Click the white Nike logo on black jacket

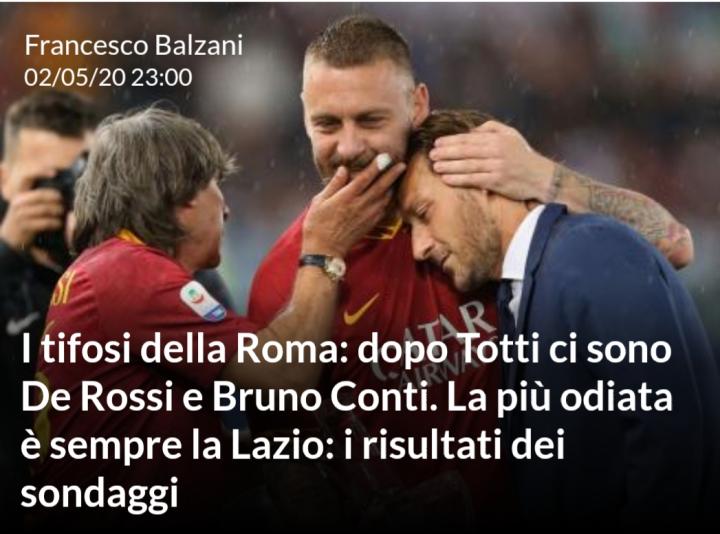(x=22, y=323)
